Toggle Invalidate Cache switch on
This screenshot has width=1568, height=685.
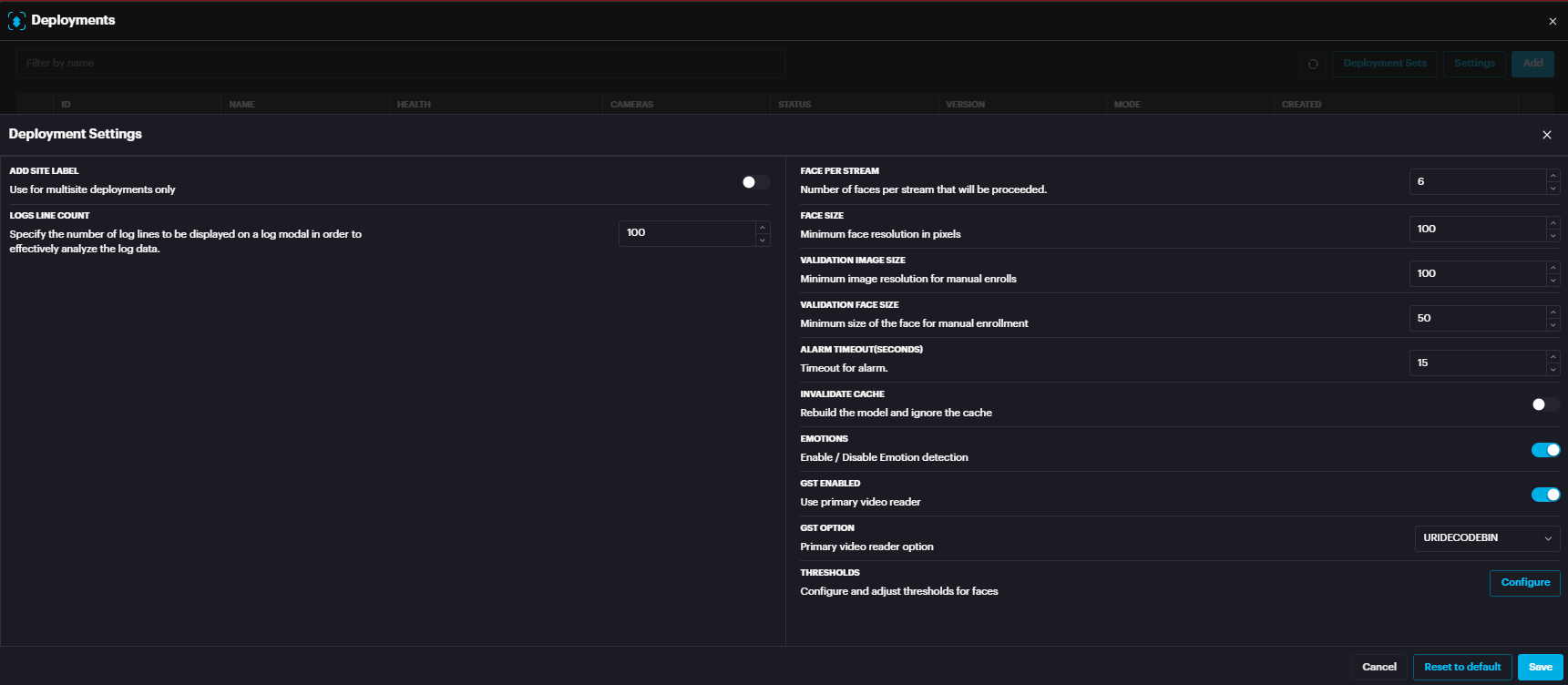[1545, 404]
